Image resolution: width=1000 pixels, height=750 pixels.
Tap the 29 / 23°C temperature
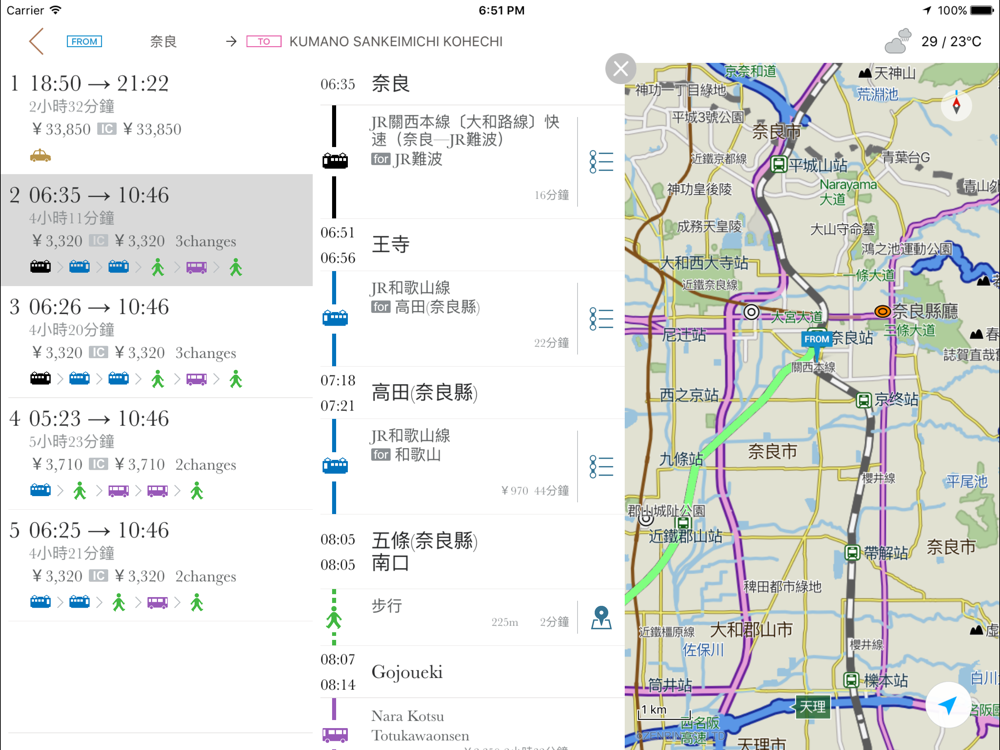coord(951,41)
